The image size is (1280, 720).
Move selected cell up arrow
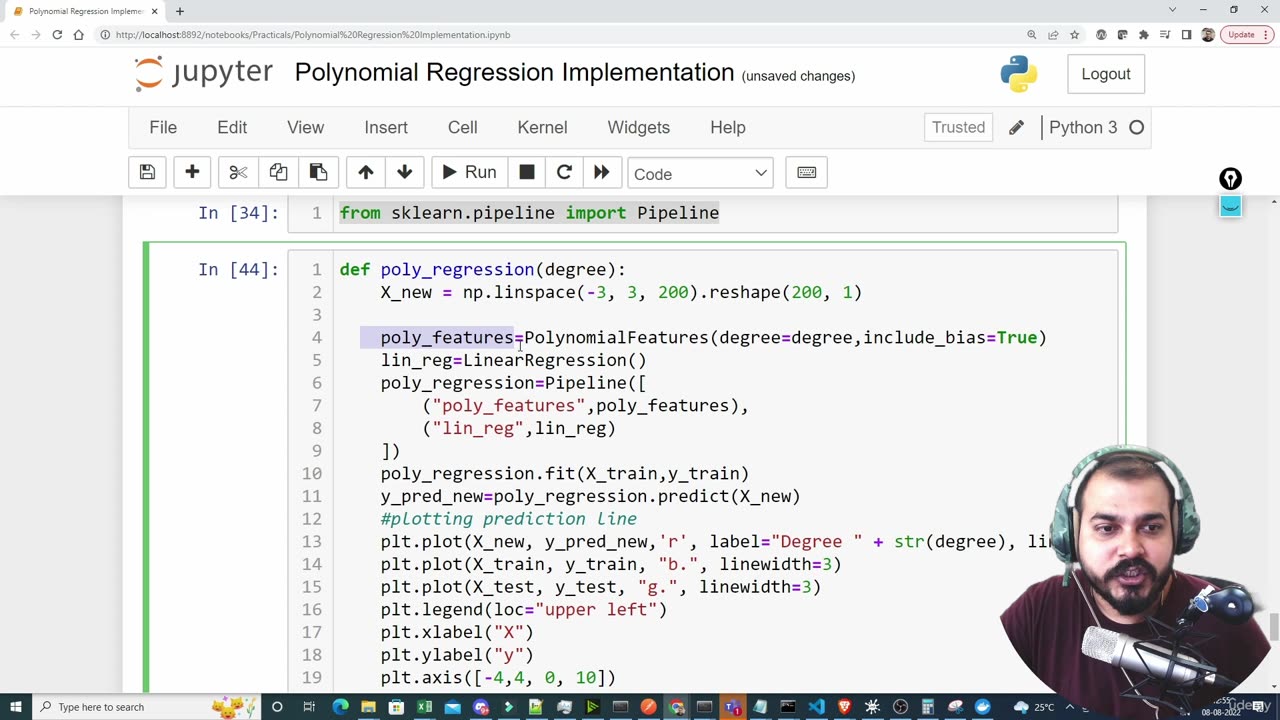[x=366, y=173]
